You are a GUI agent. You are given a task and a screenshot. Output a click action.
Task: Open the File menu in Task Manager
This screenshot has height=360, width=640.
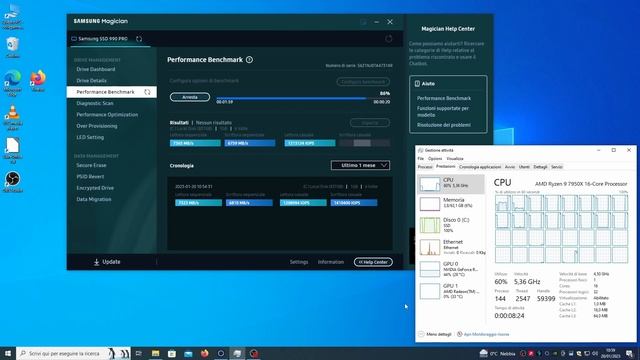click(x=420, y=158)
